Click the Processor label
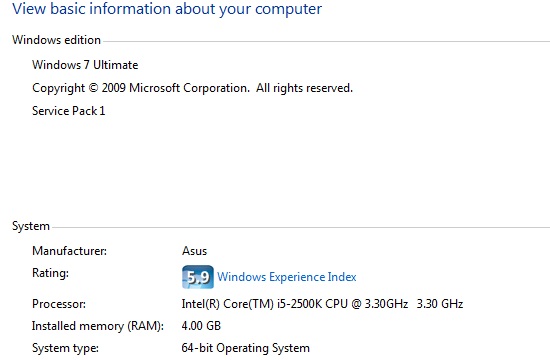The width and height of the screenshot is (550, 360). (59, 304)
